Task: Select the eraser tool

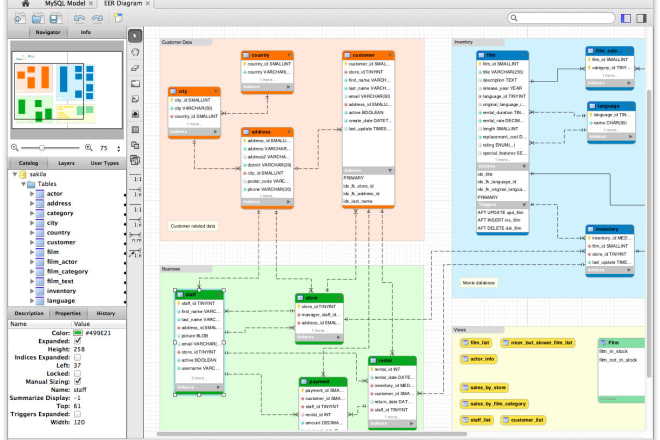Action: pos(135,68)
